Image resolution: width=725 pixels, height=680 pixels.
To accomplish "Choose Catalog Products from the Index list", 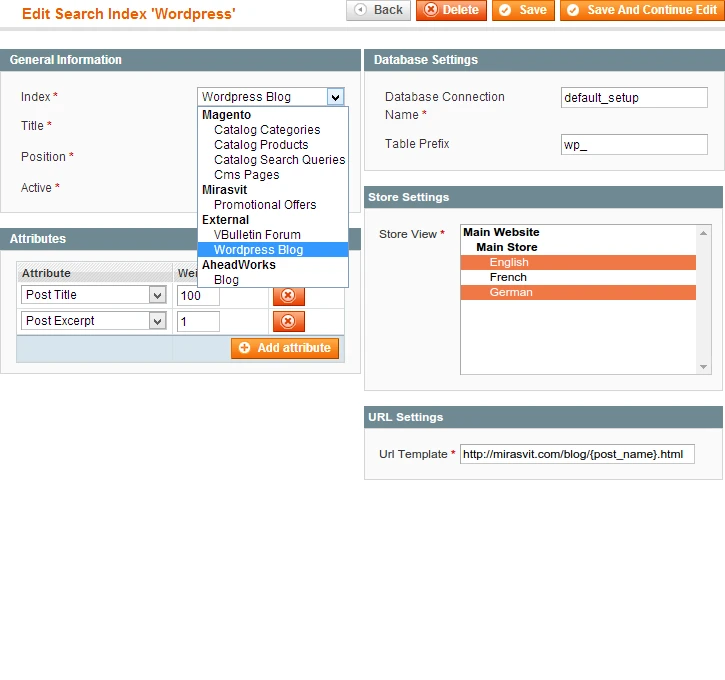I will click(x=260, y=145).
